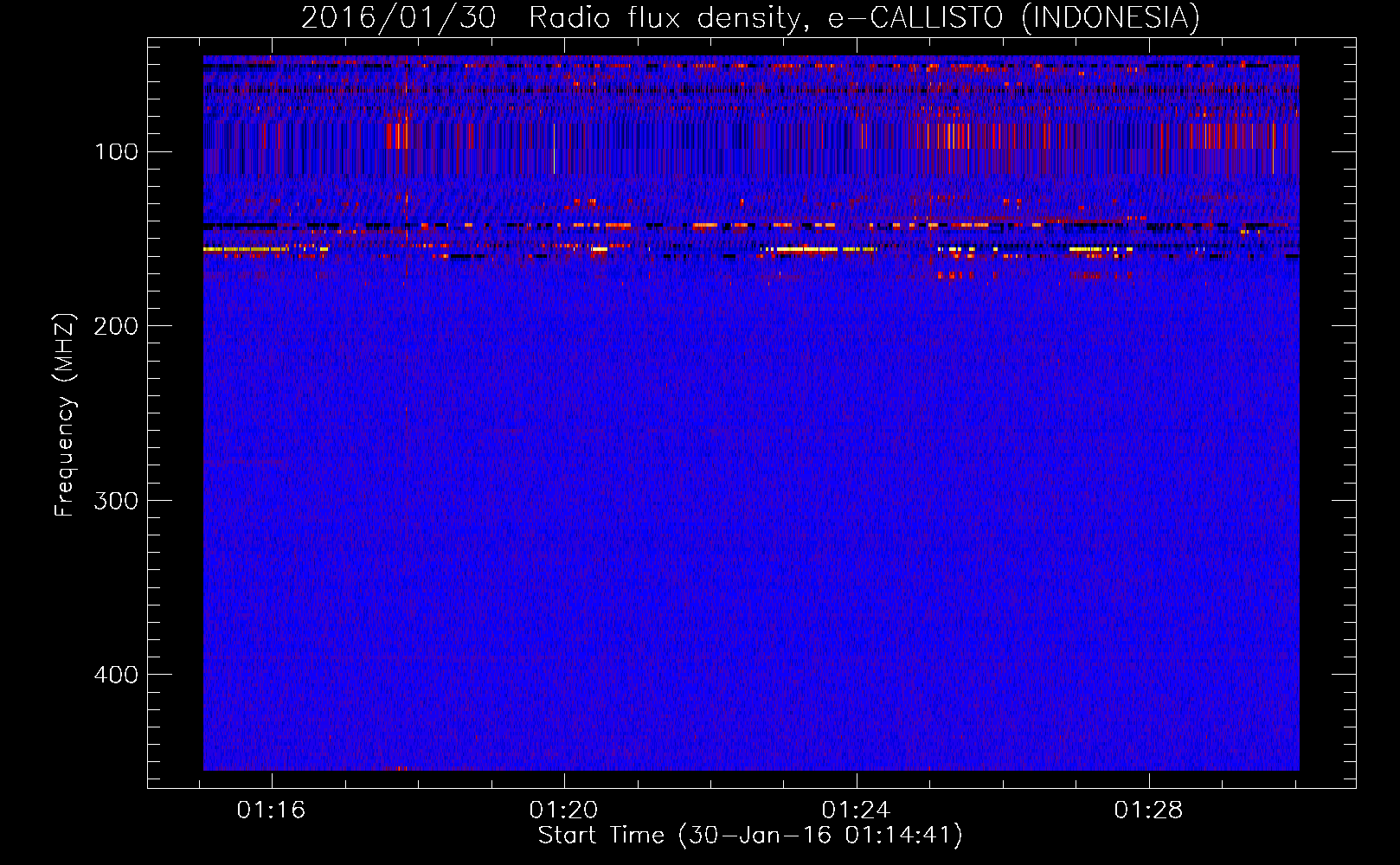The width and height of the screenshot is (1400, 865).
Task: Click the 400 frequency tick label
Action: tap(116, 675)
